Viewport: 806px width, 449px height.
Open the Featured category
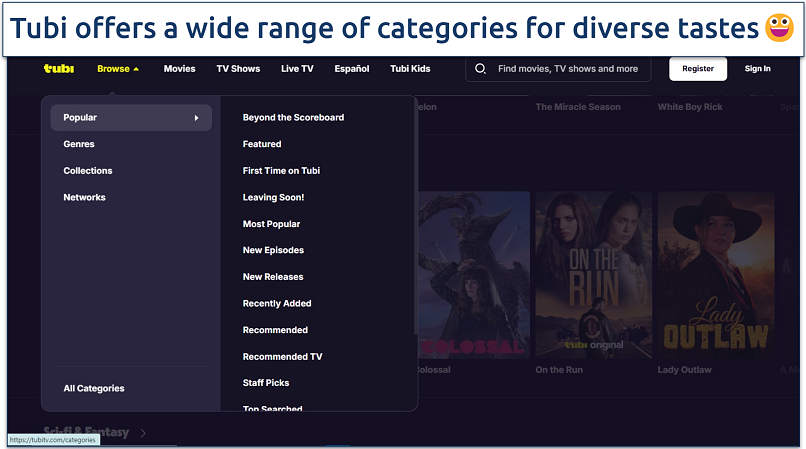pyautogui.click(x=262, y=144)
